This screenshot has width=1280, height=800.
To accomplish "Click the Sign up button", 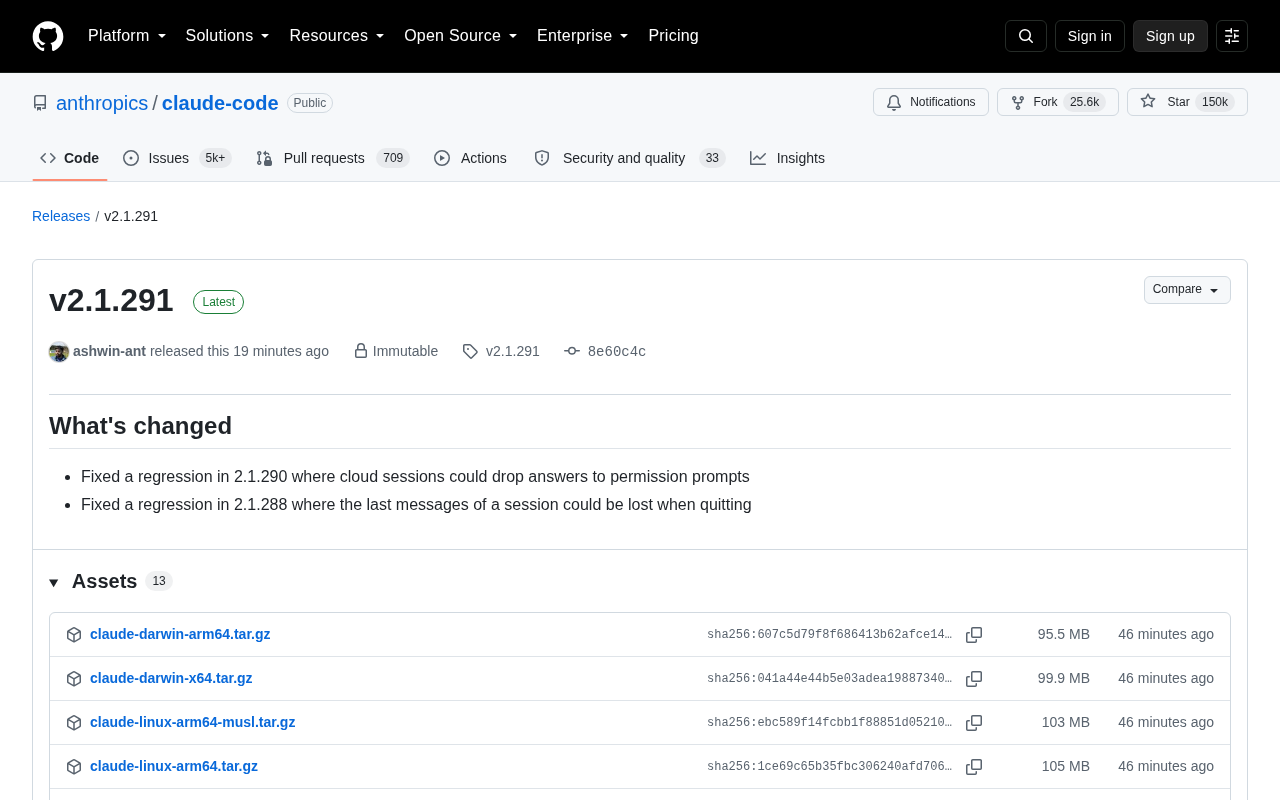I will pyautogui.click(x=1170, y=36).
